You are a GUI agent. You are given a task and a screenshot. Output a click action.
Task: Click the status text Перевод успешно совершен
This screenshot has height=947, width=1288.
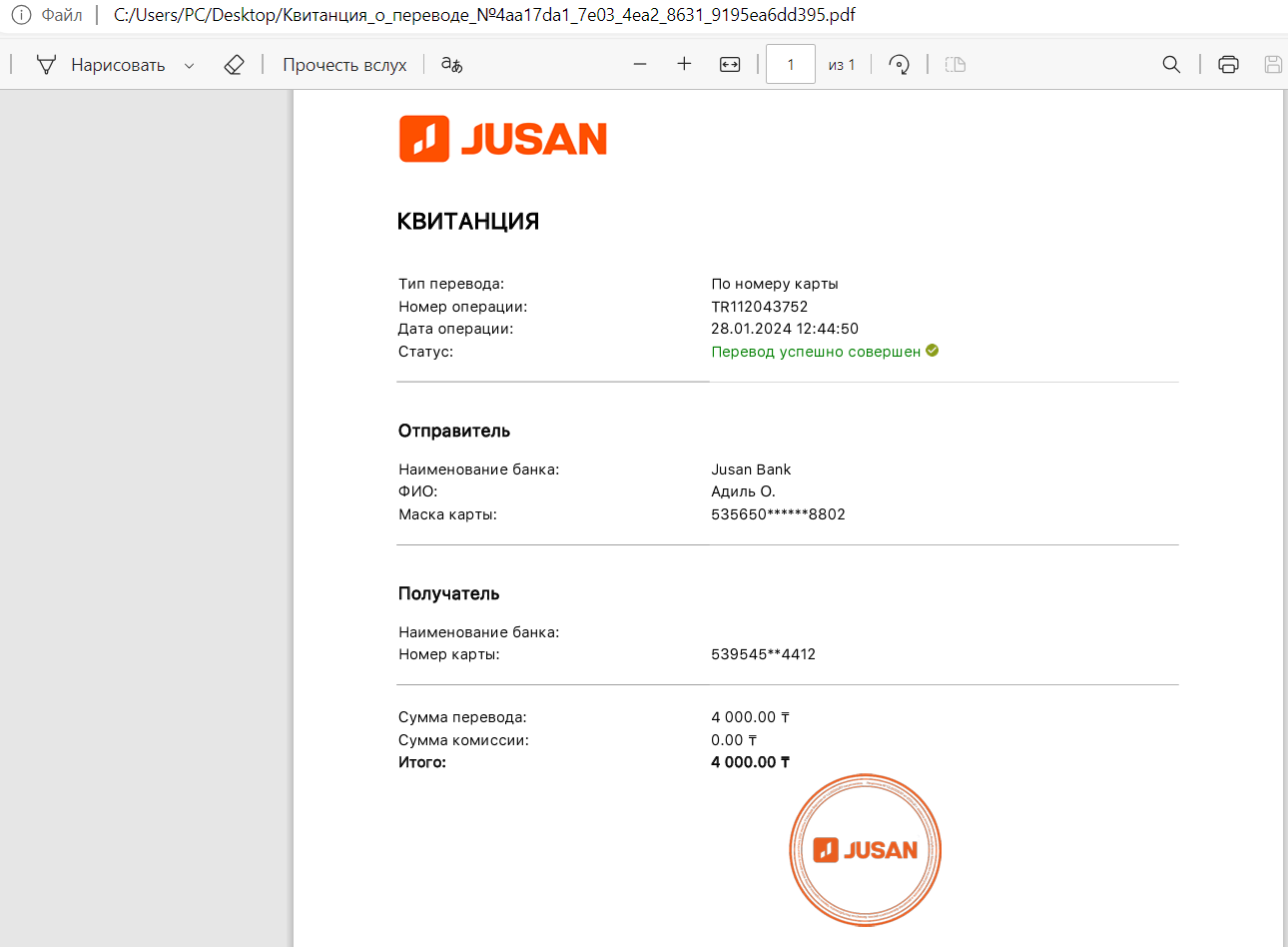click(816, 352)
